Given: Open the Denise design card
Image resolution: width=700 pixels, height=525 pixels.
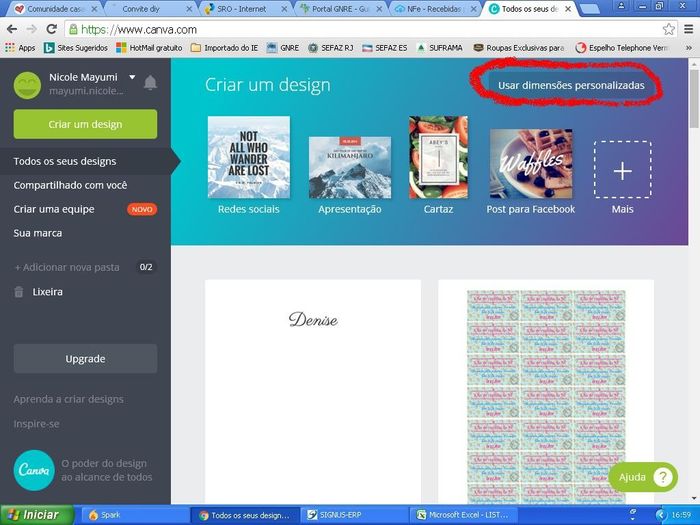Looking at the screenshot, I should pyautogui.click(x=313, y=391).
